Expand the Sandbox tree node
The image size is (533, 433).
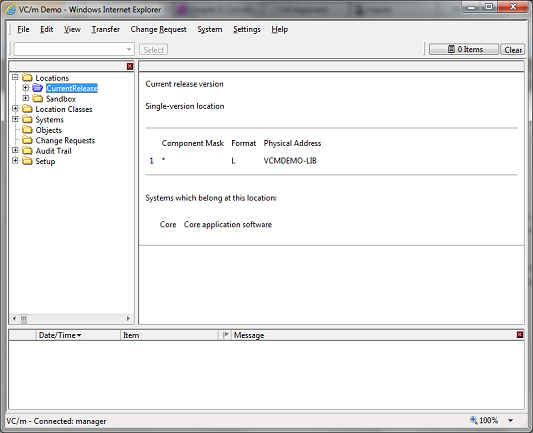coord(25,98)
